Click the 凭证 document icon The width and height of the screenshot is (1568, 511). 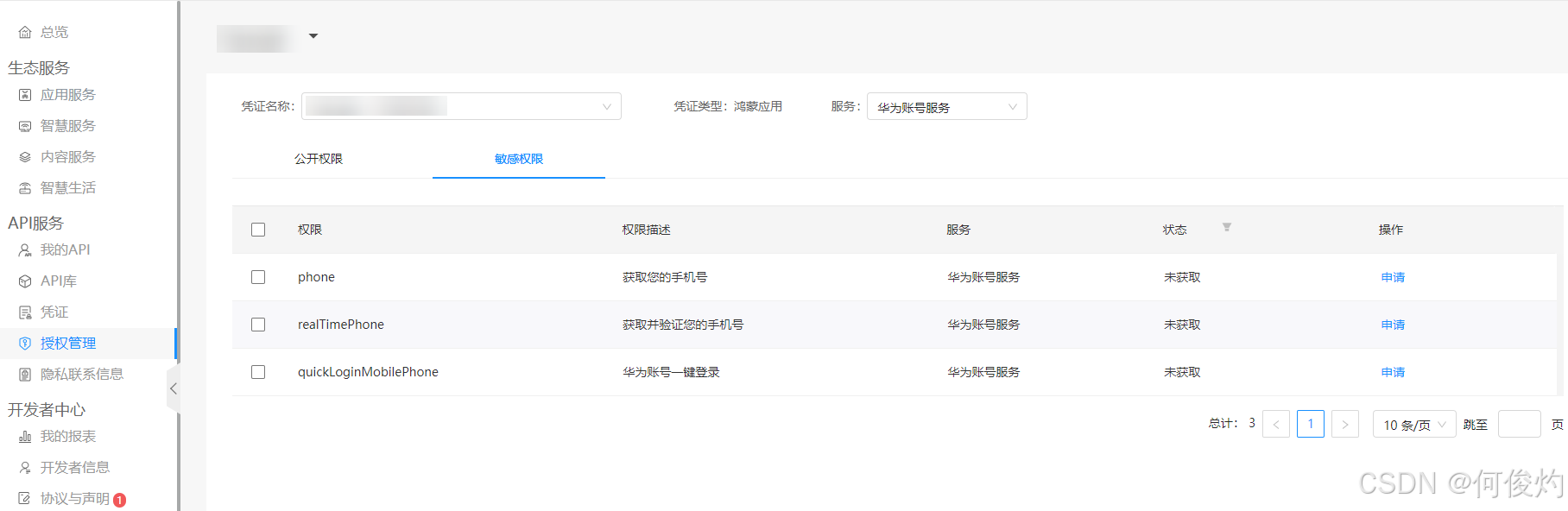point(25,312)
